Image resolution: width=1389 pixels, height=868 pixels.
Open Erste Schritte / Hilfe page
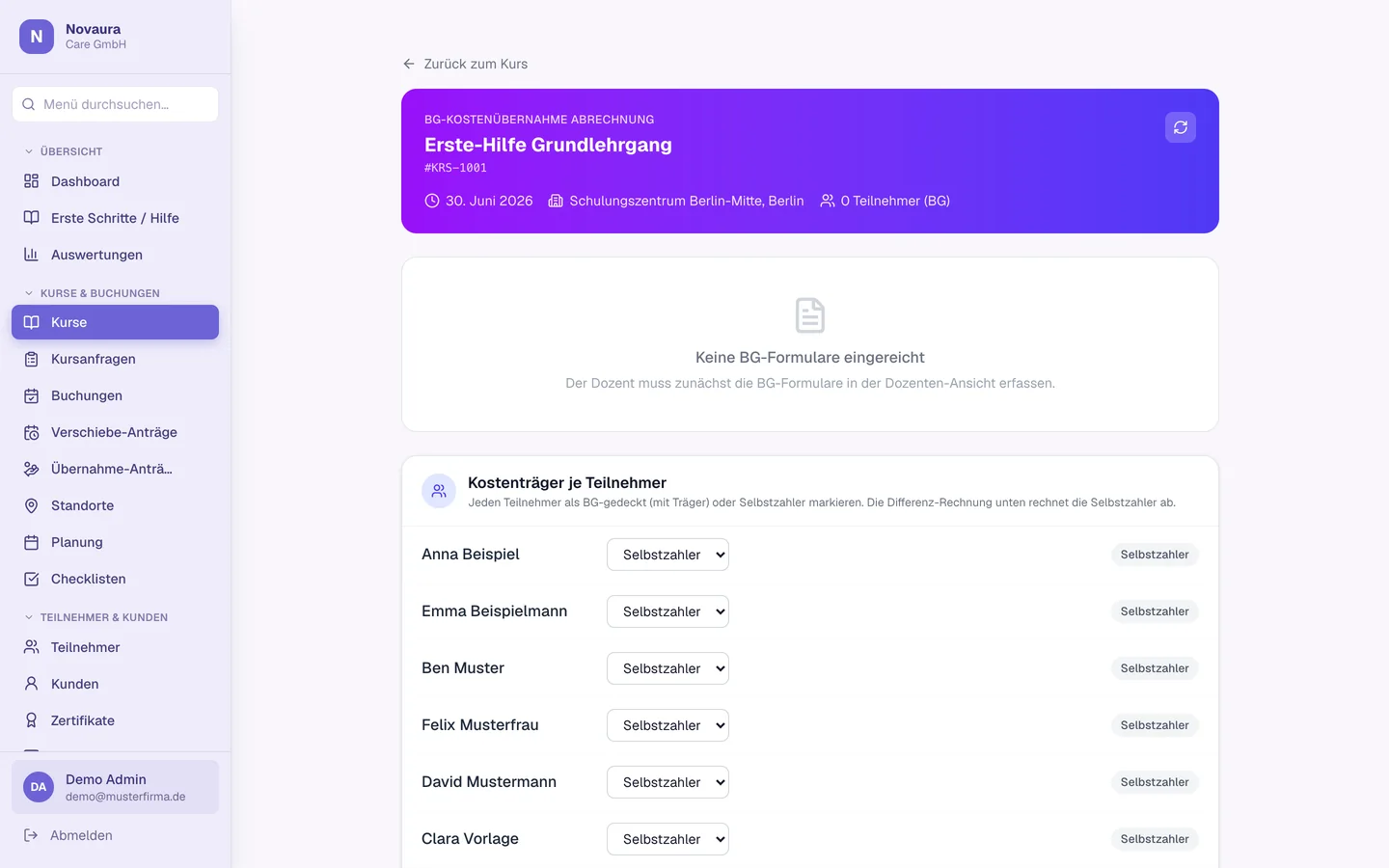point(115,218)
